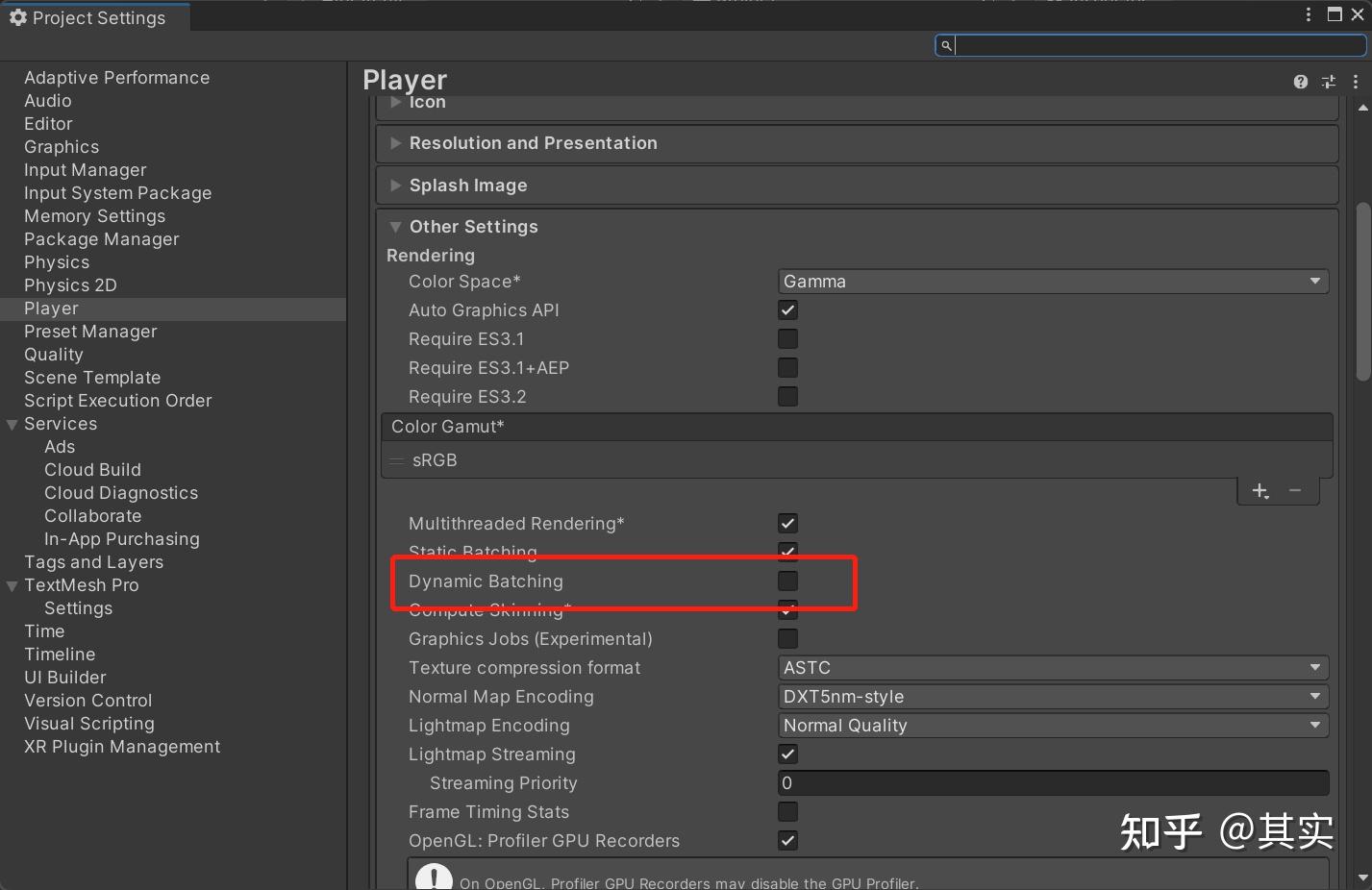Disable Lightmap Streaming
This screenshot has width=1372, height=890.
coord(786,754)
